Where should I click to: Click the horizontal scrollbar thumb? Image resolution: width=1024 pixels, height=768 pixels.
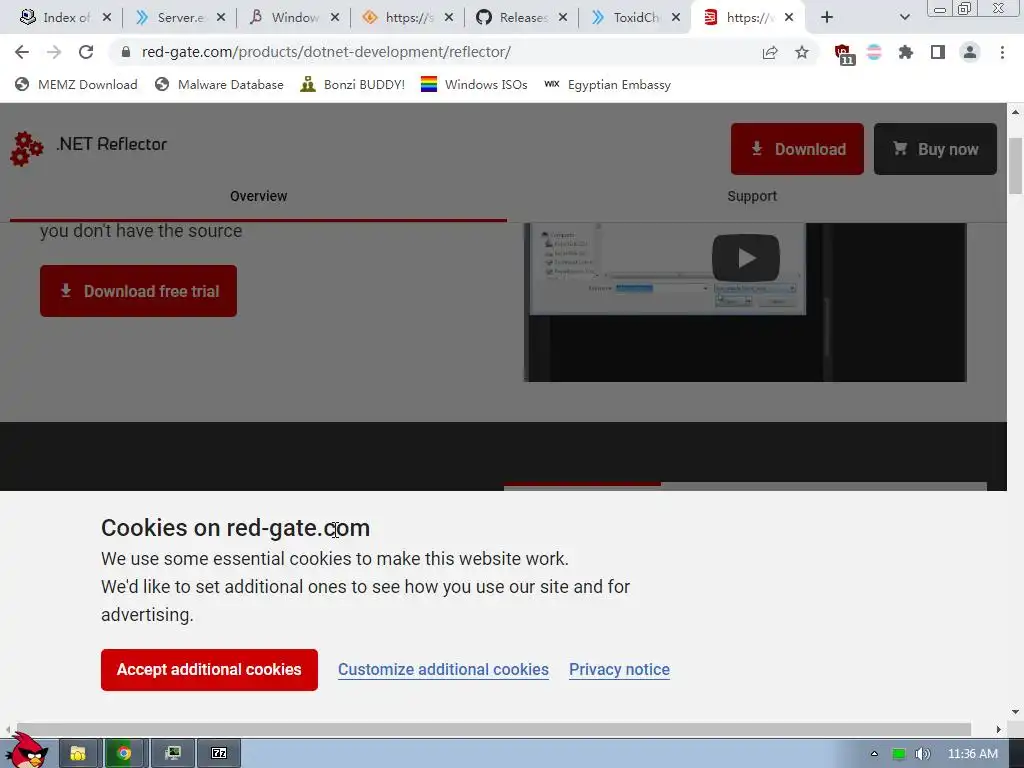[x=494, y=729]
